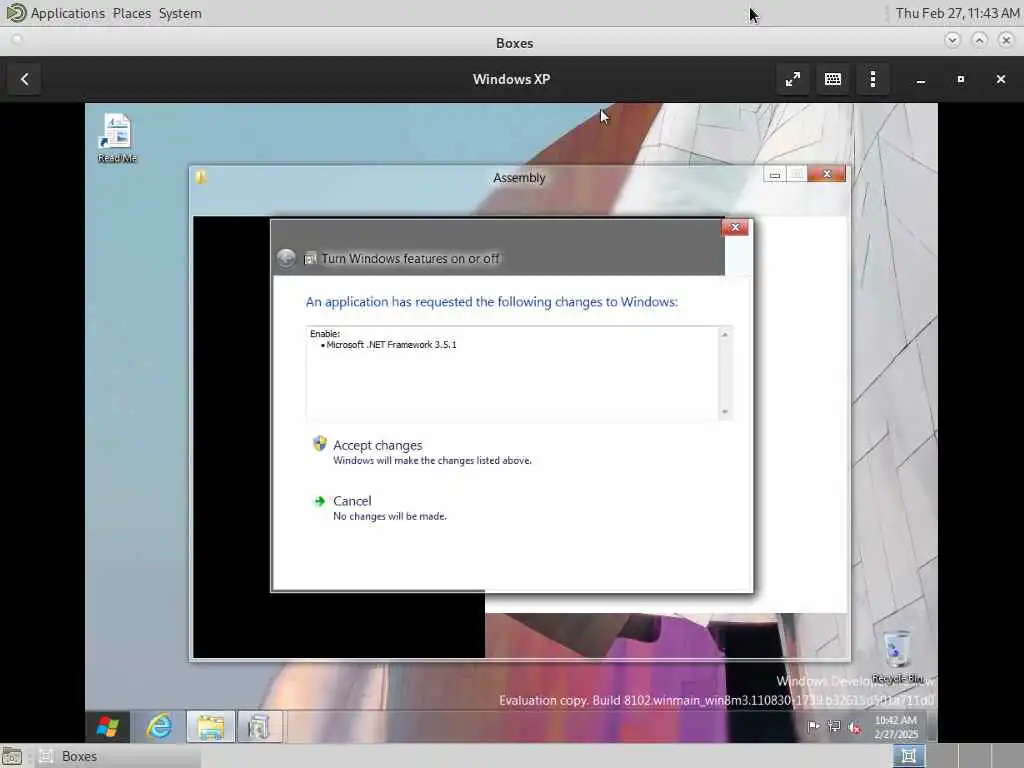
Task: Open the Places menu
Action: pos(131,13)
